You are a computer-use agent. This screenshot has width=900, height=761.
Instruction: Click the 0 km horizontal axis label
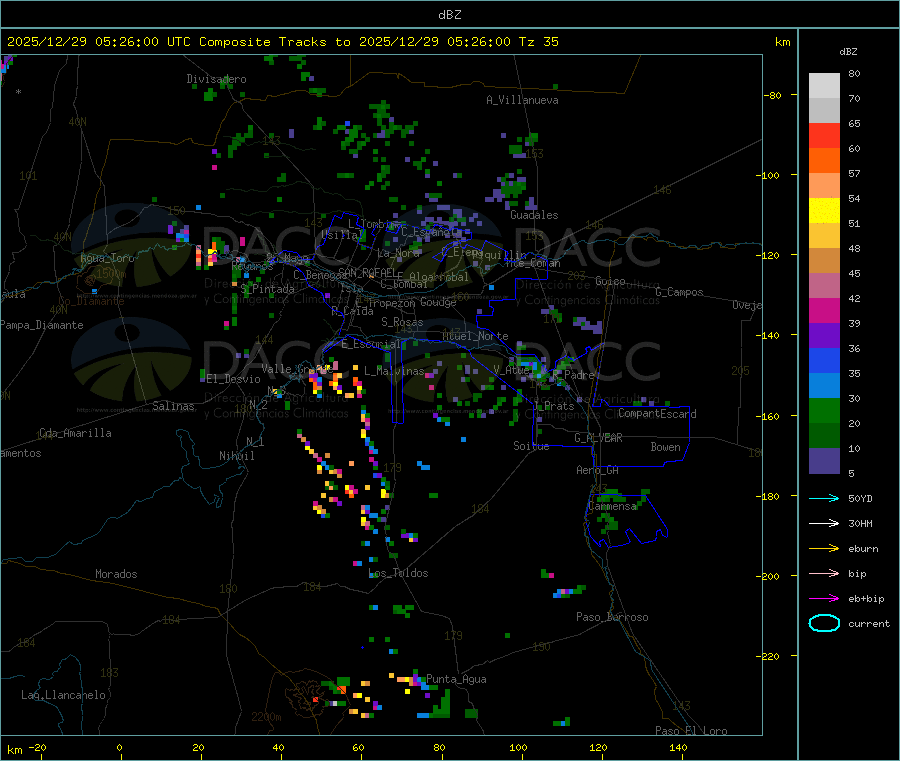coord(119,747)
